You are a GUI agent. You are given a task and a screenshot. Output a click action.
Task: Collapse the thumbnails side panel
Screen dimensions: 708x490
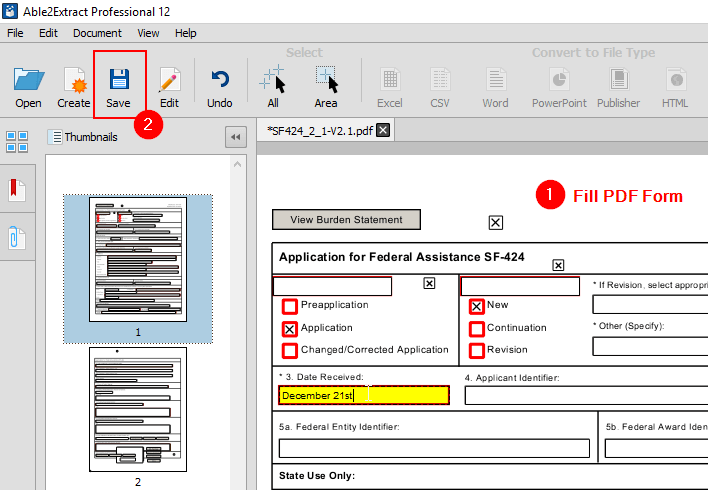pos(236,137)
